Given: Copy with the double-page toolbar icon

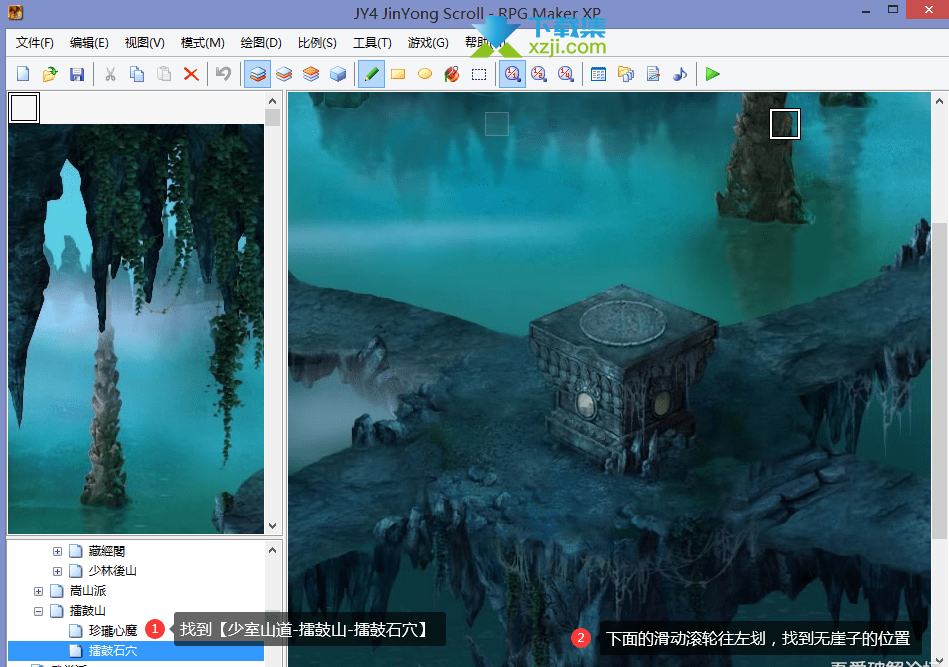Looking at the screenshot, I should pyautogui.click(x=137, y=74).
